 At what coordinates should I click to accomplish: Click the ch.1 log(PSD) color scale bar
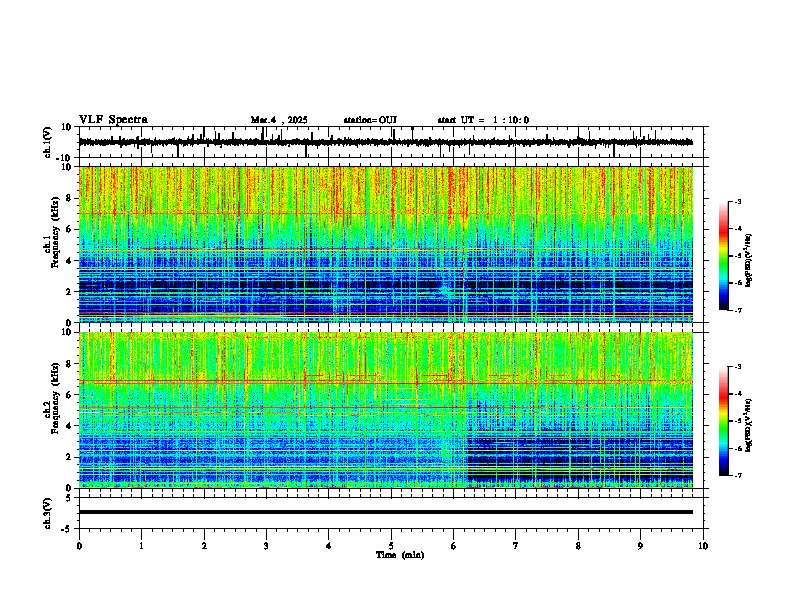point(723,256)
